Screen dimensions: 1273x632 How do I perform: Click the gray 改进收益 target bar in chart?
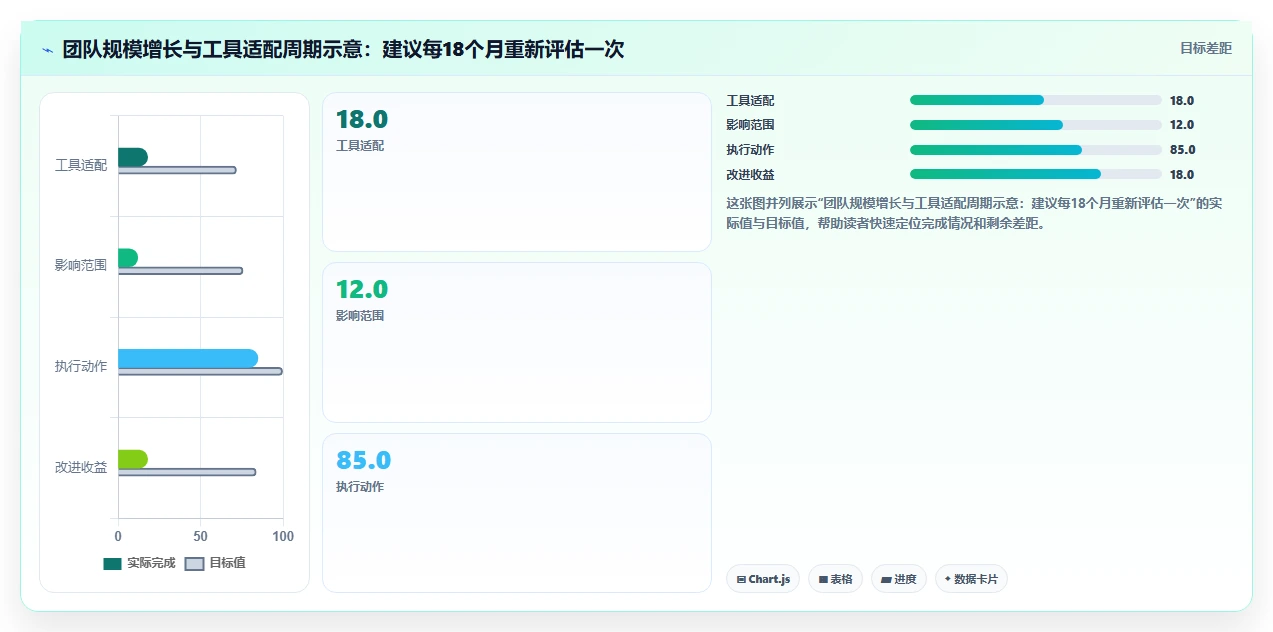[x=187, y=472]
